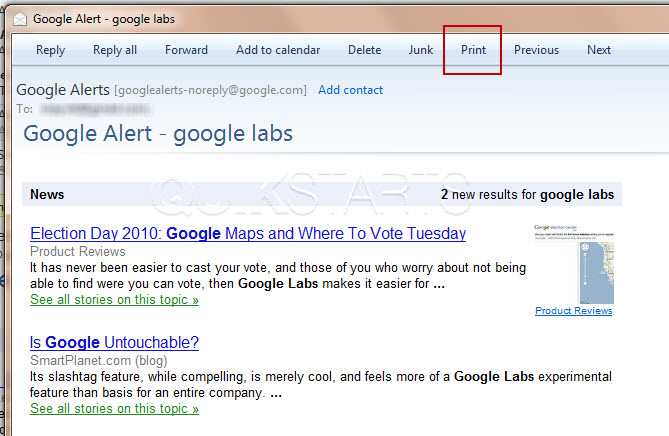The image size is (669, 436).
Task: Delete the current message
Action: click(x=364, y=50)
